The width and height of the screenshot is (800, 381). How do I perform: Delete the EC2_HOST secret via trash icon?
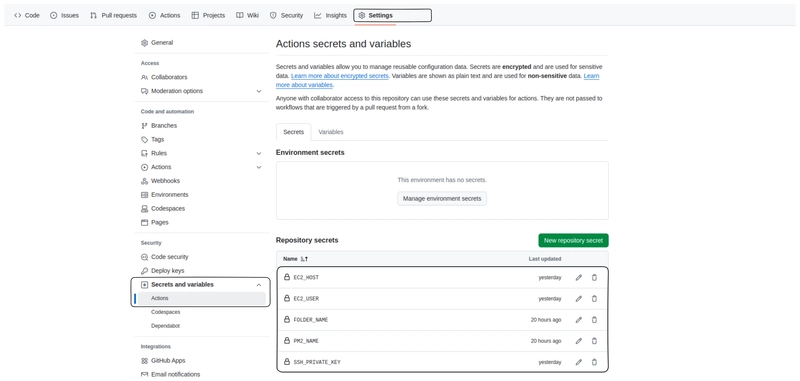[594, 277]
